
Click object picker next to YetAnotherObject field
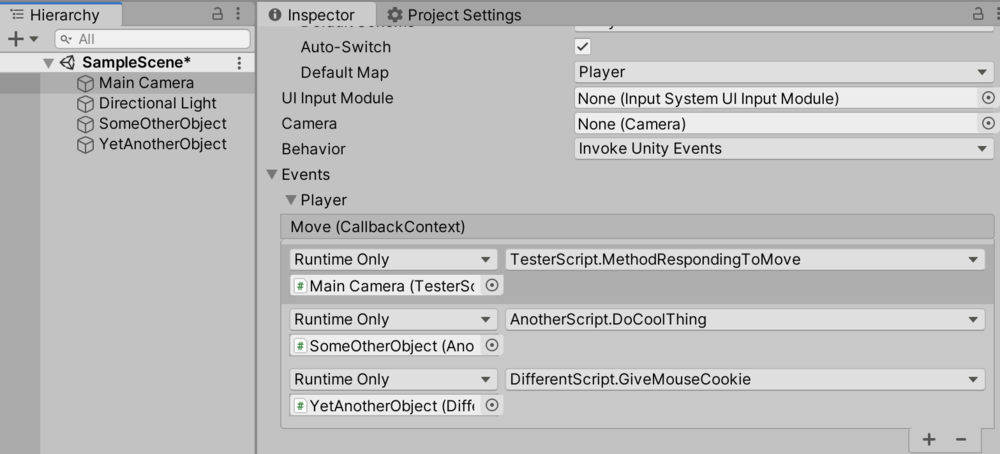[491, 406]
